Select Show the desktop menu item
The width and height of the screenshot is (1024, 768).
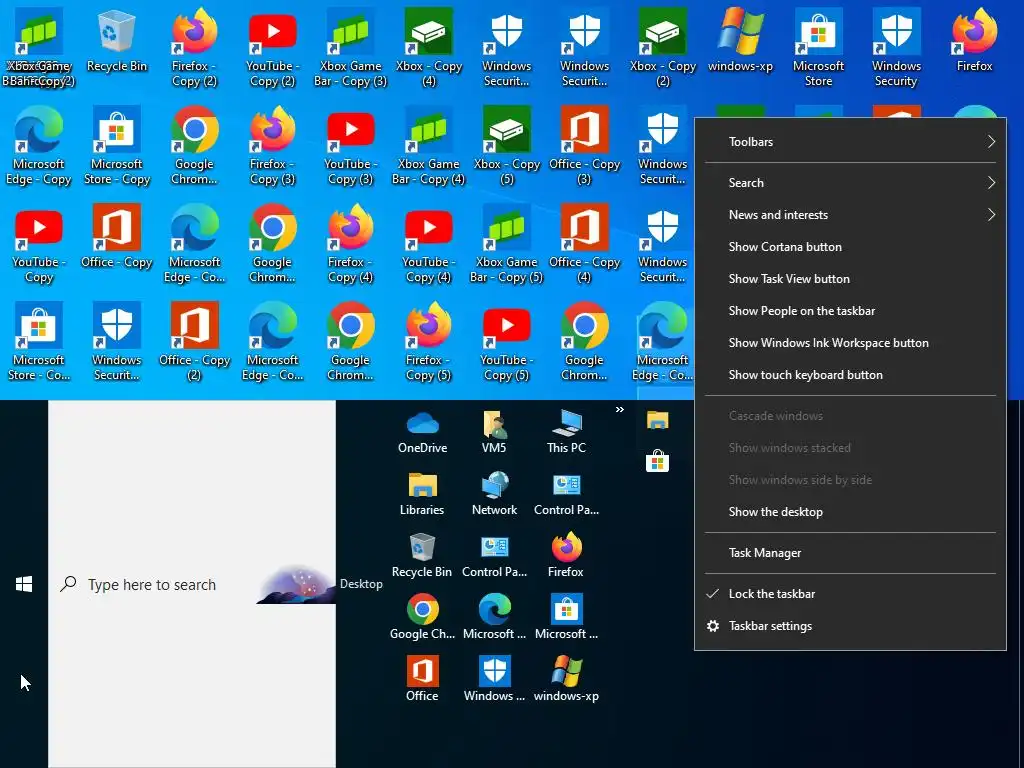tap(850, 512)
